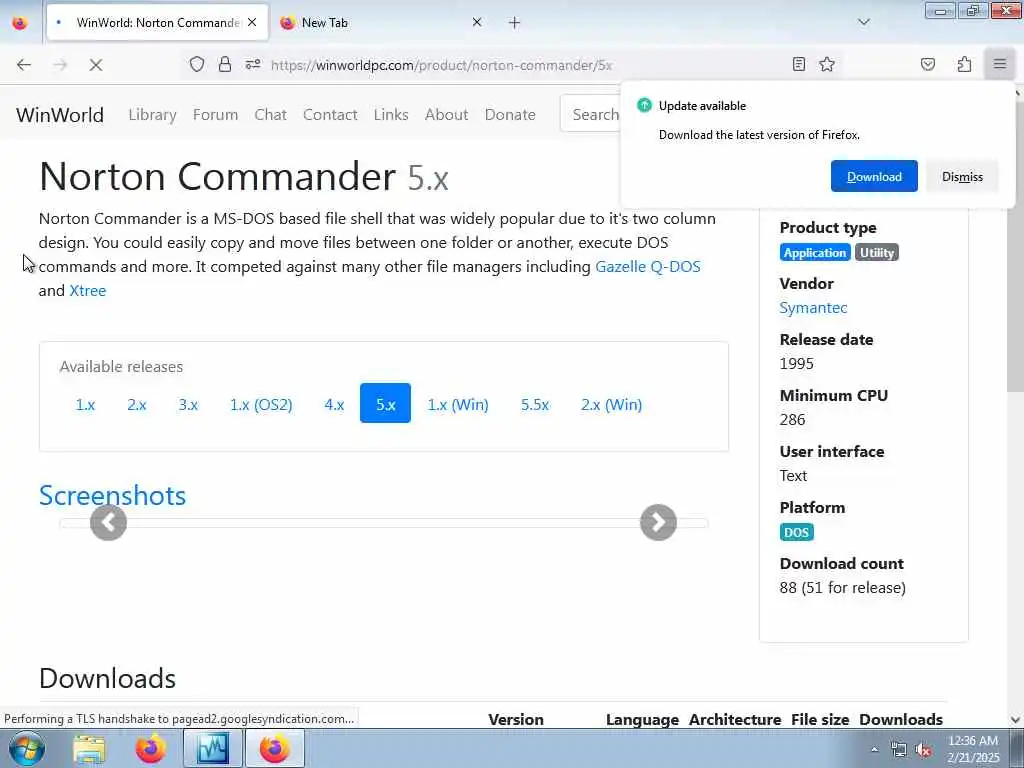This screenshot has width=1024, height=768.
Task: Open site permissions icon in address bar
Action: pyautogui.click(x=253, y=64)
